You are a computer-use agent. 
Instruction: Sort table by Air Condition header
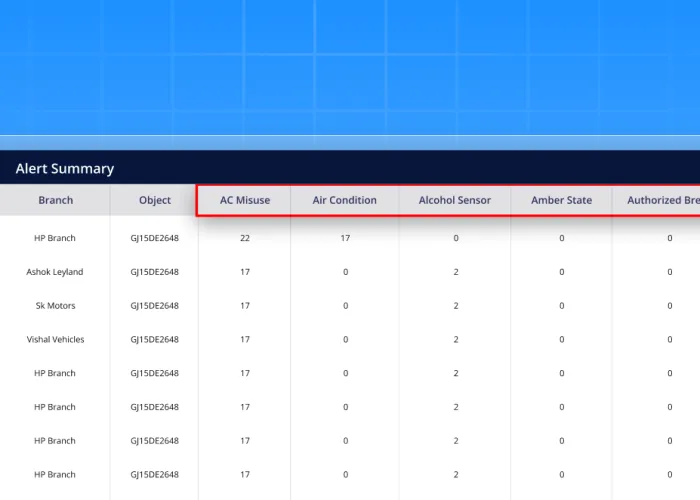[345, 200]
